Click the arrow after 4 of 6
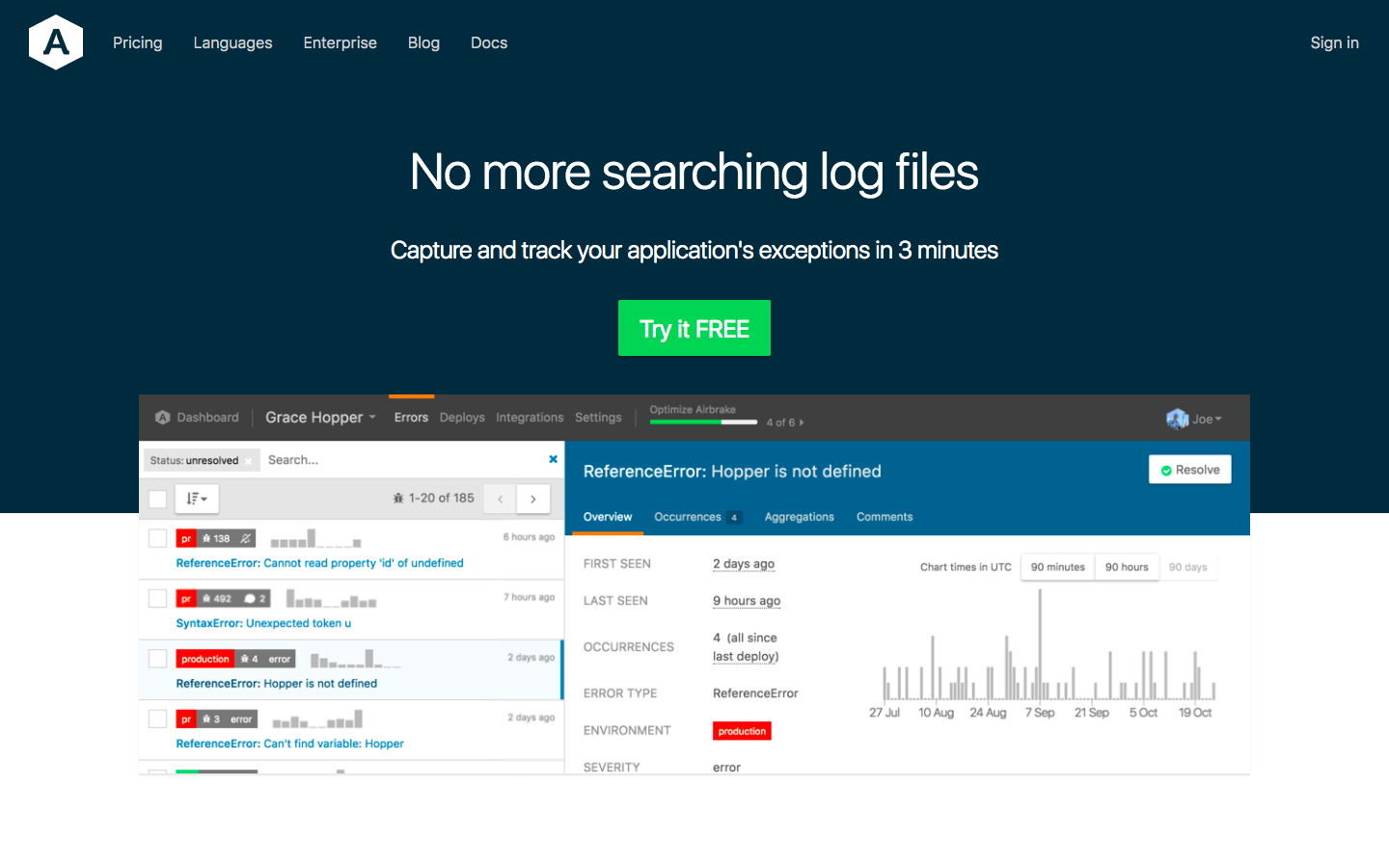The image size is (1389, 868). pyautogui.click(x=802, y=422)
